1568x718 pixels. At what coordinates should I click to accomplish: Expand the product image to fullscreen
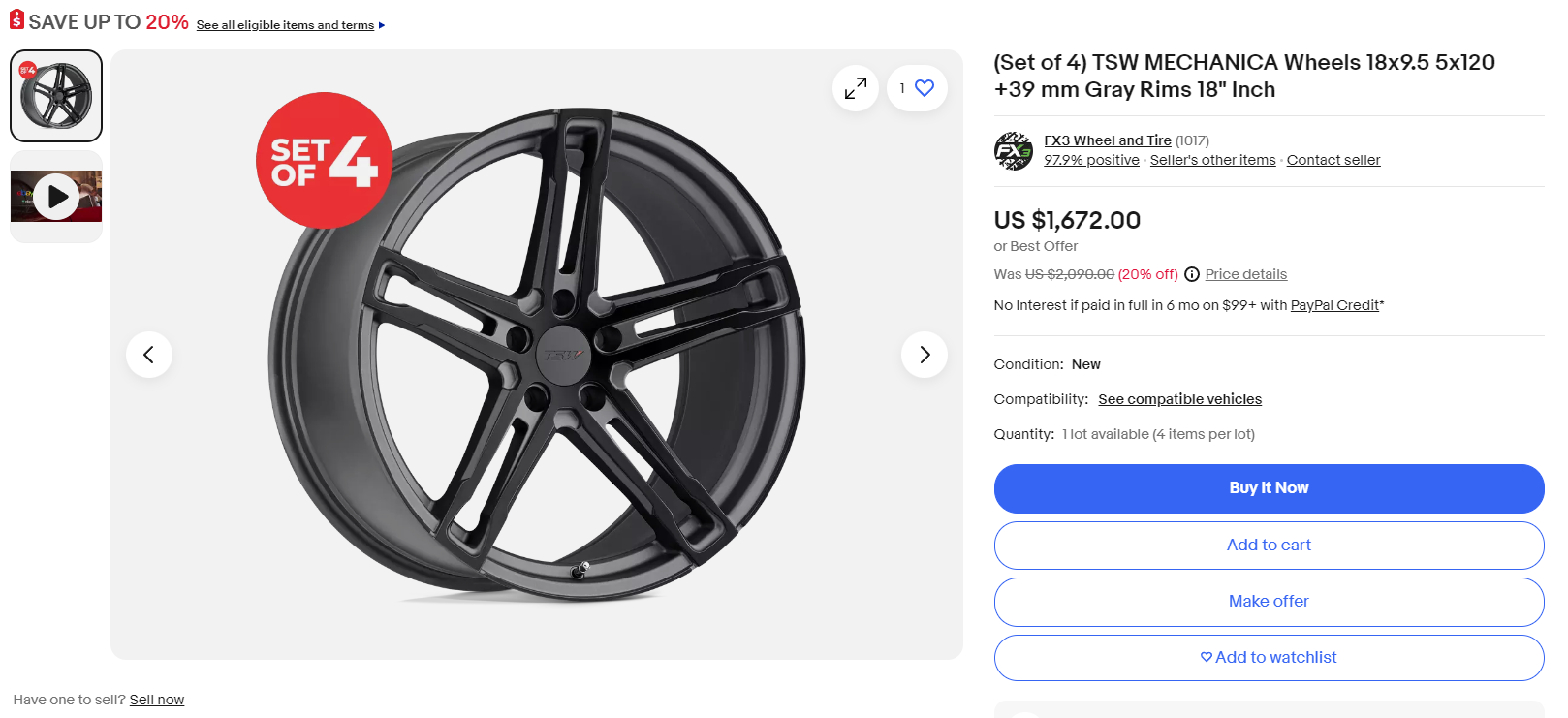(x=855, y=88)
